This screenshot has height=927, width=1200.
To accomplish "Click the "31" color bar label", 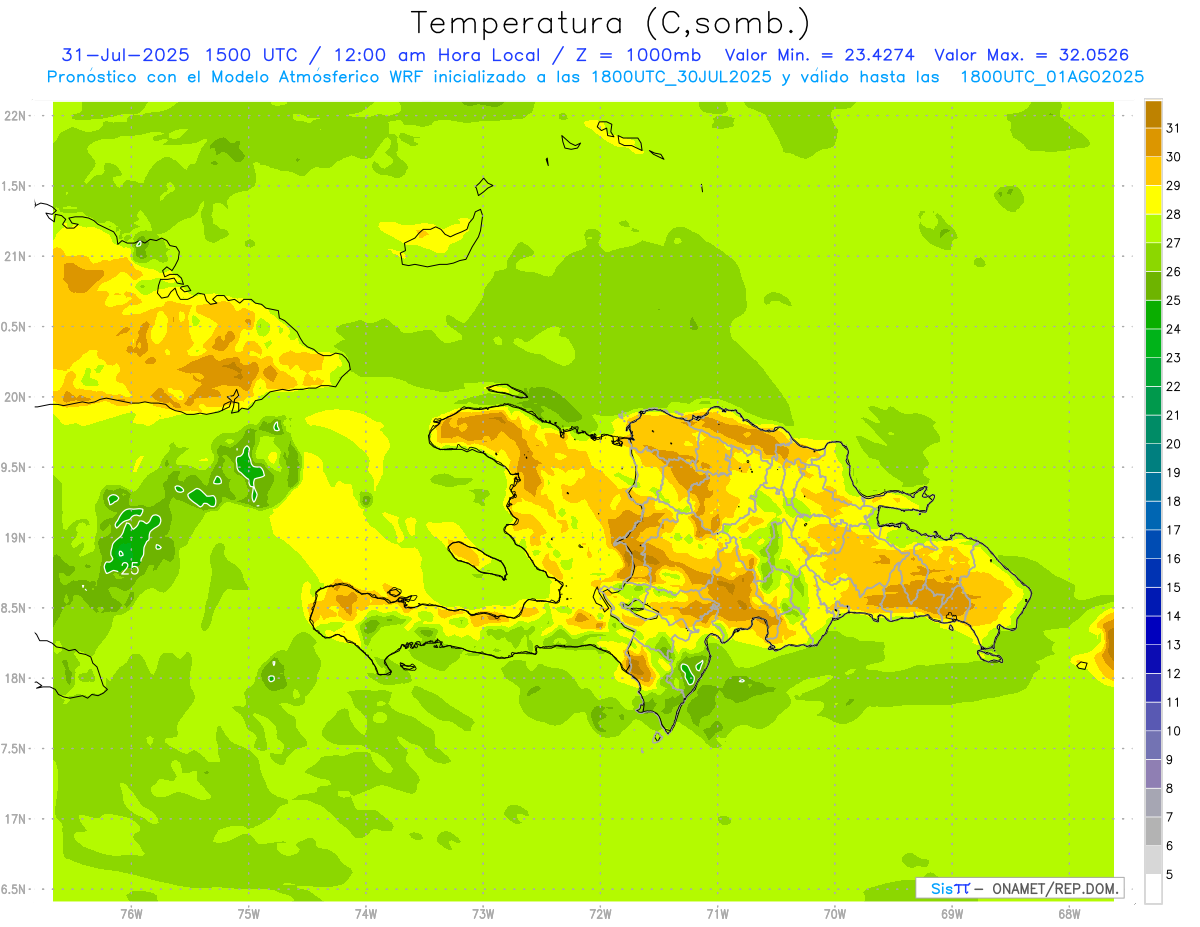I will point(1173,128).
